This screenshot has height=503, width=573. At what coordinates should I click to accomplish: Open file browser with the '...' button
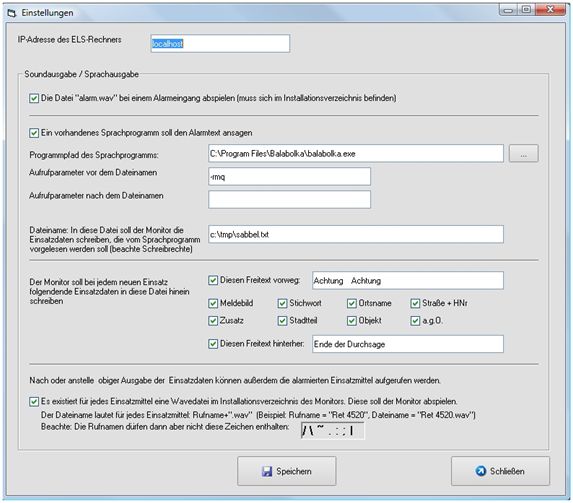524,154
